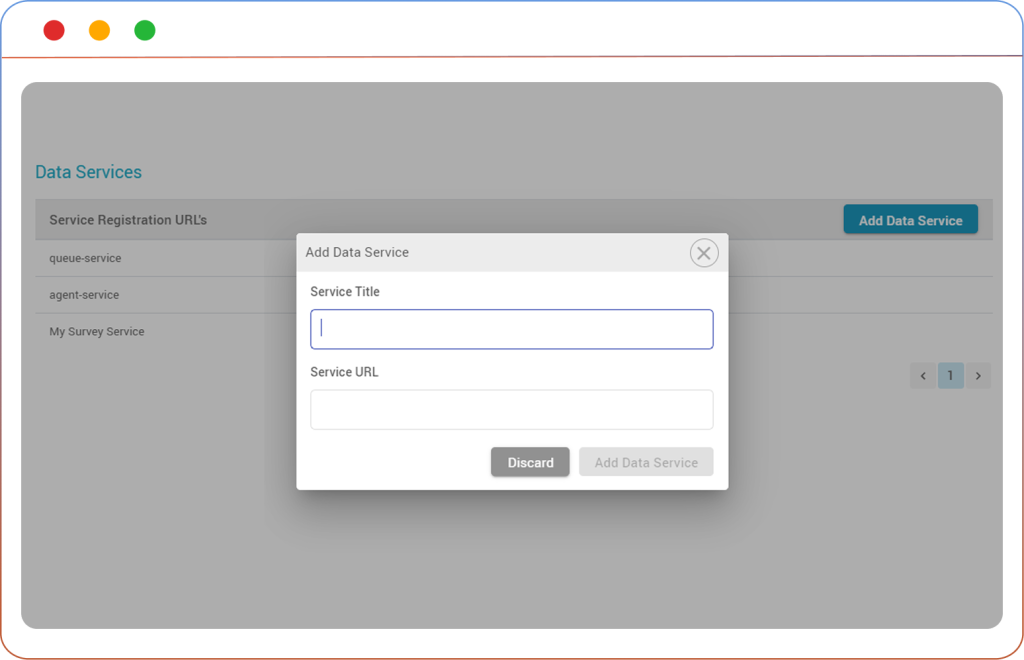The image size is (1024, 660).
Task: Click the Service Title input field
Action: [x=511, y=329]
